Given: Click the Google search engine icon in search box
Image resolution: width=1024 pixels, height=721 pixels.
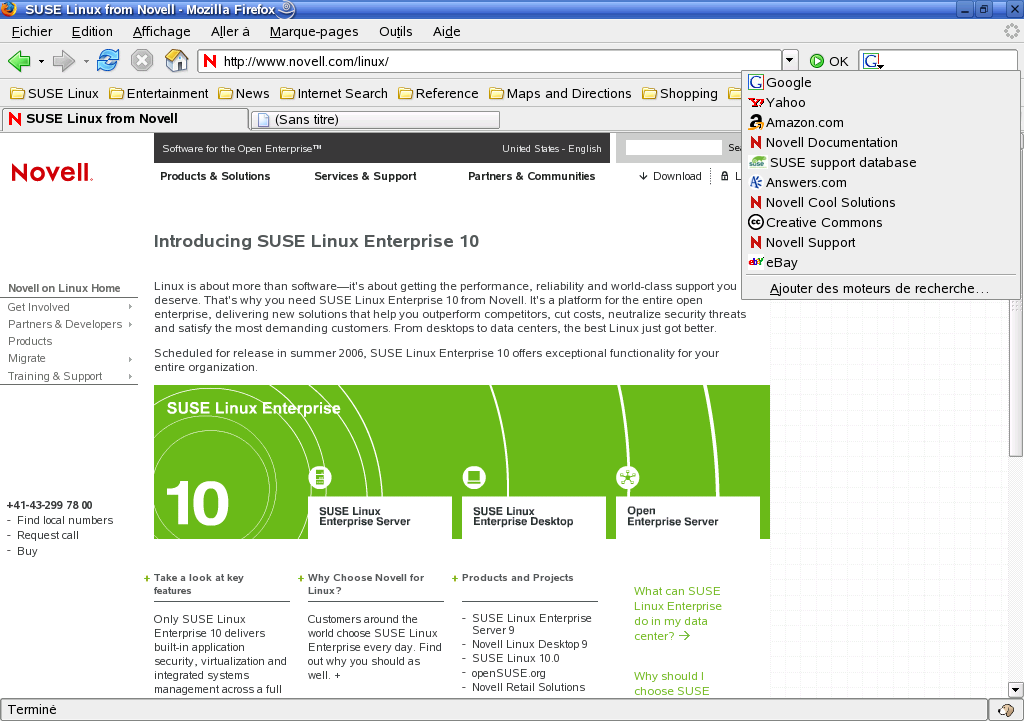Looking at the screenshot, I should coord(872,61).
